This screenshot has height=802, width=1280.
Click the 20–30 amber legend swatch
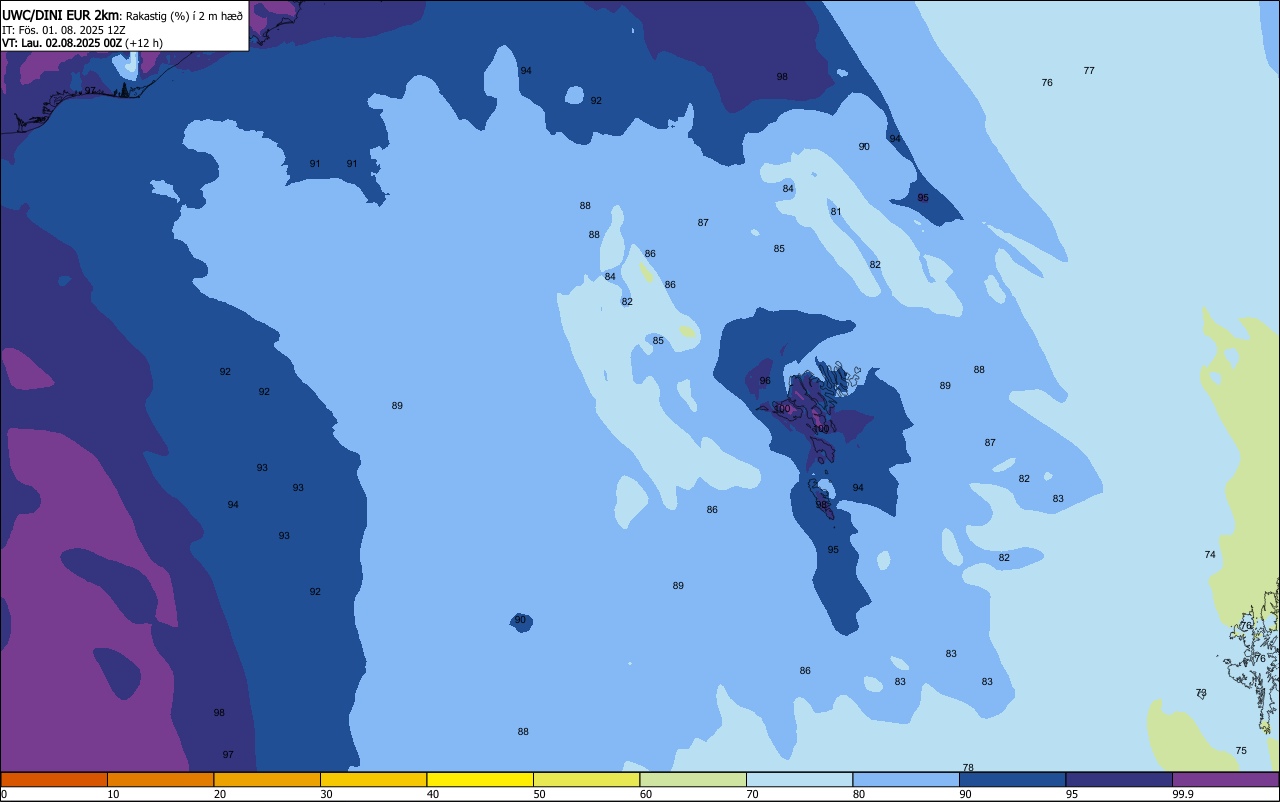pyautogui.click(x=267, y=779)
